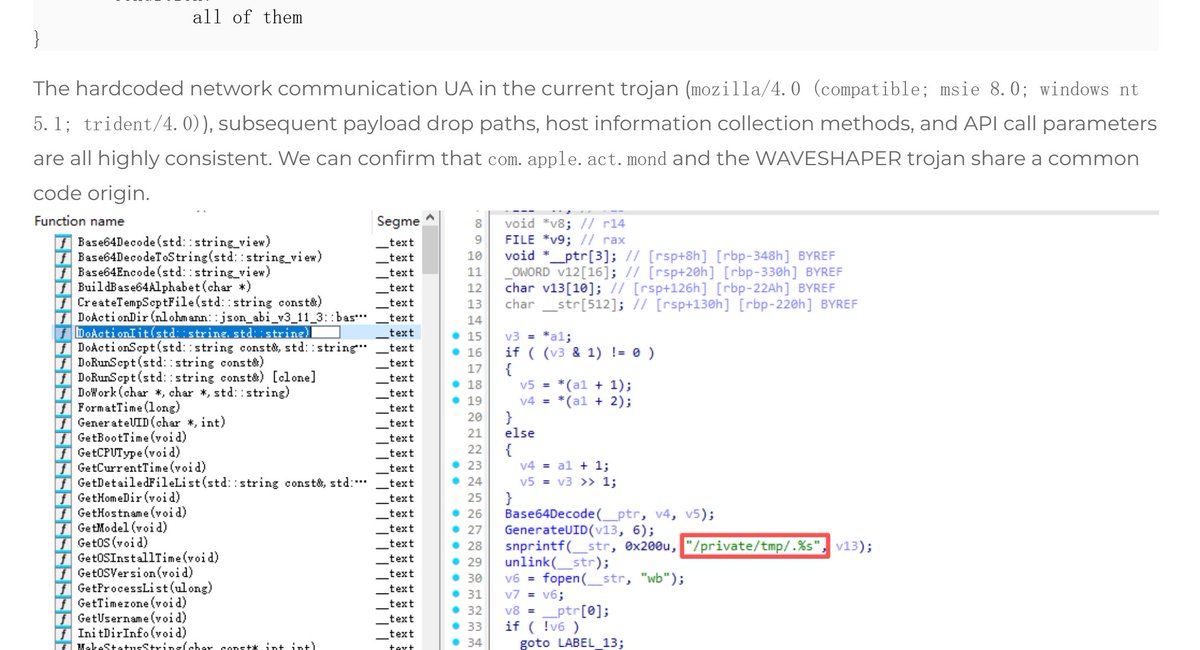Toggle breakpoint dot on line 32
This screenshot has height=650, width=1200.
click(454, 610)
